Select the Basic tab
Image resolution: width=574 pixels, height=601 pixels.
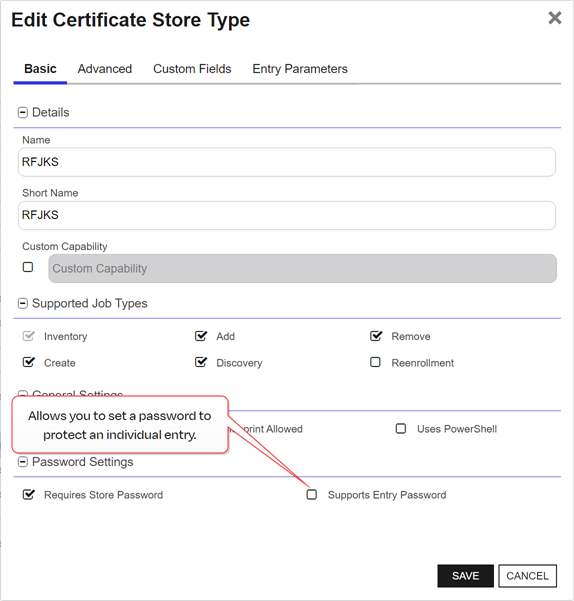coord(40,69)
